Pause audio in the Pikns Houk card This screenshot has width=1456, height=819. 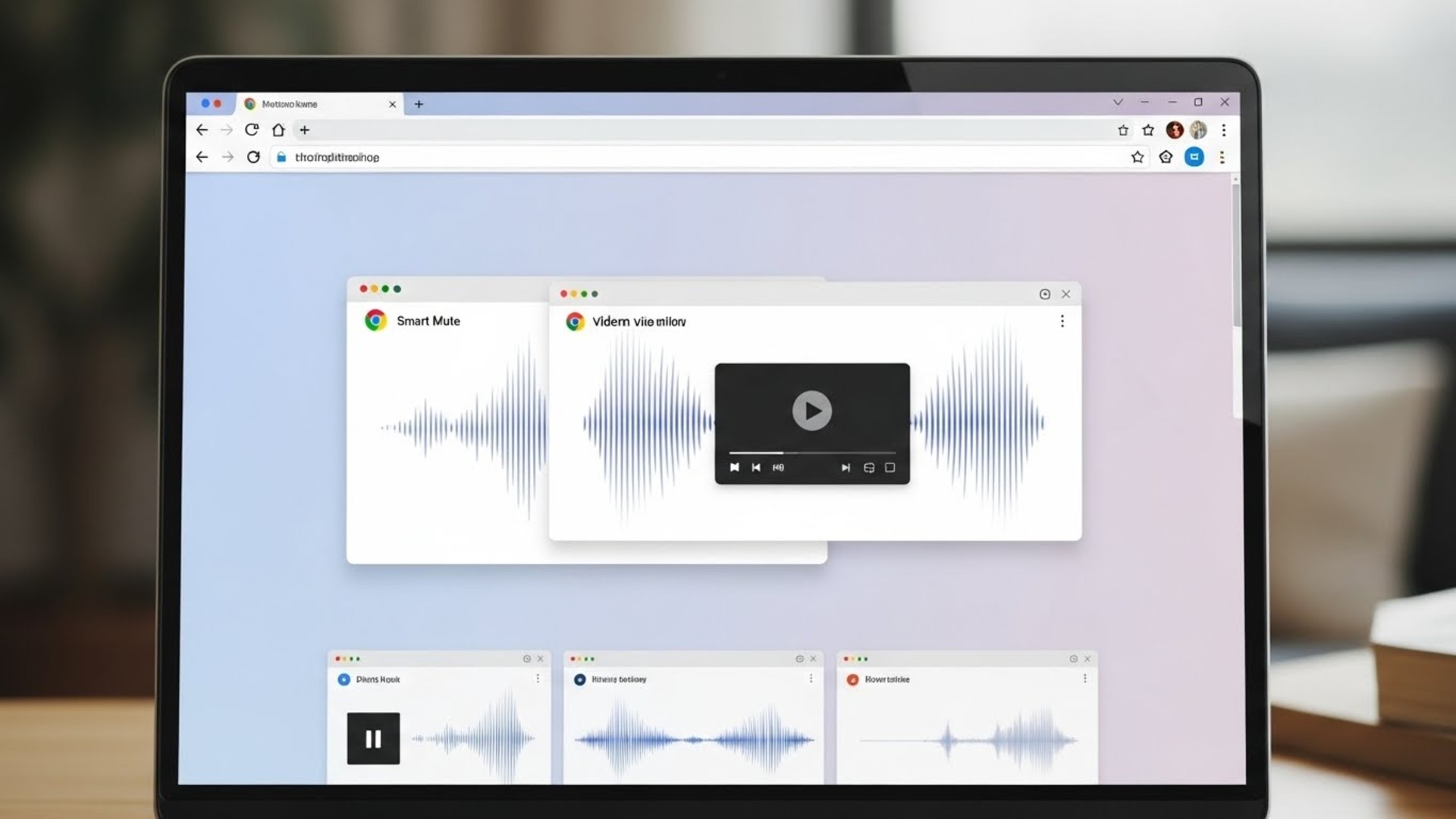pos(373,738)
